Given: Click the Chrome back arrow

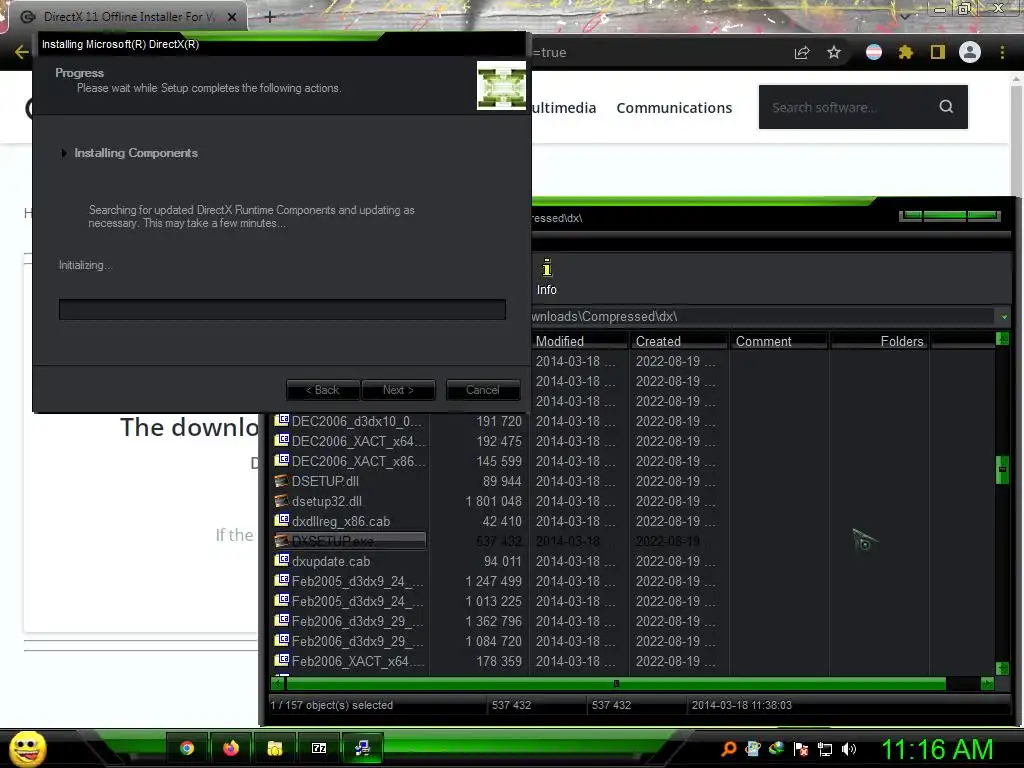Looking at the screenshot, I should click(x=22, y=52).
